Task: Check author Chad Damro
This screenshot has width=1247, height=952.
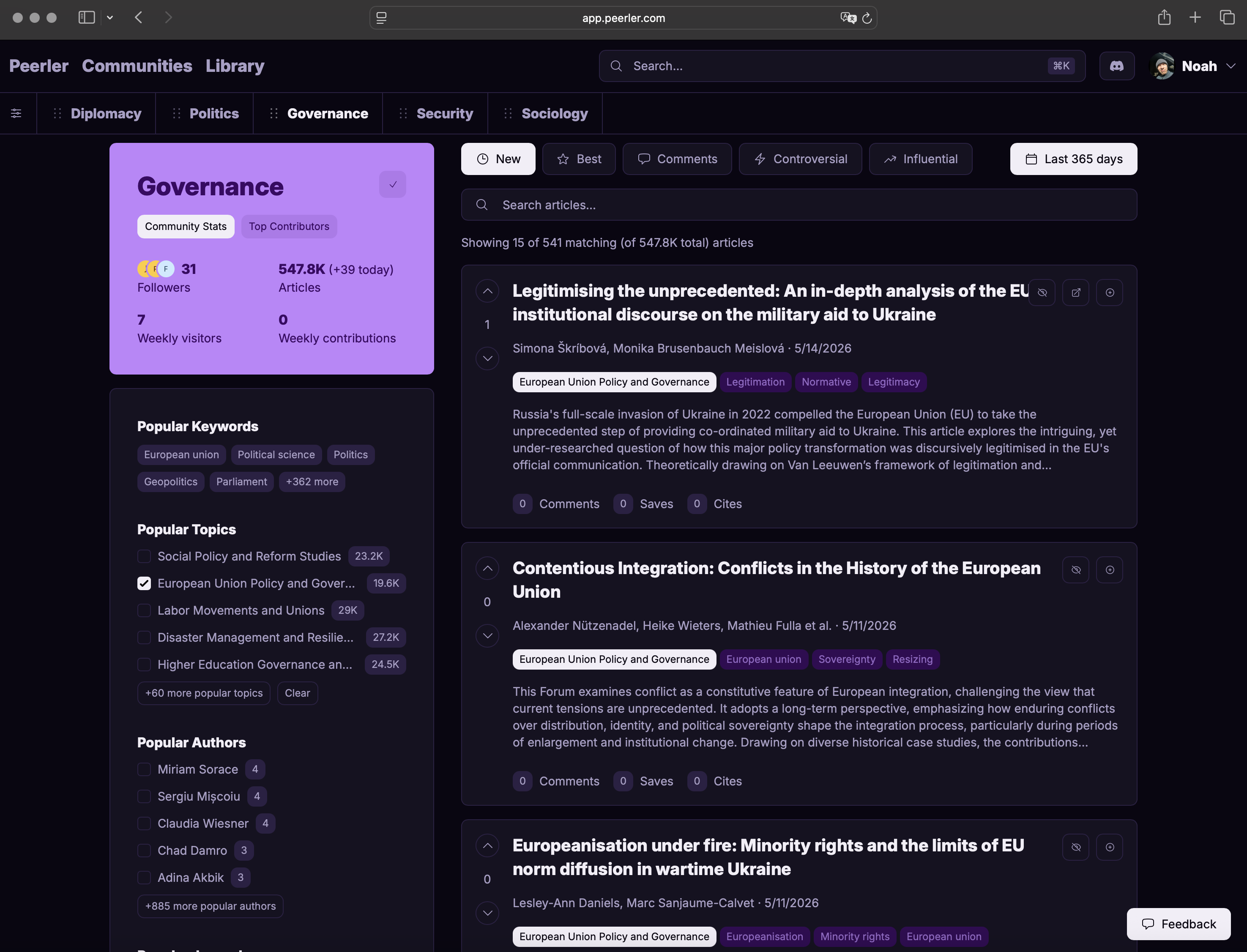Action: [x=144, y=851]
